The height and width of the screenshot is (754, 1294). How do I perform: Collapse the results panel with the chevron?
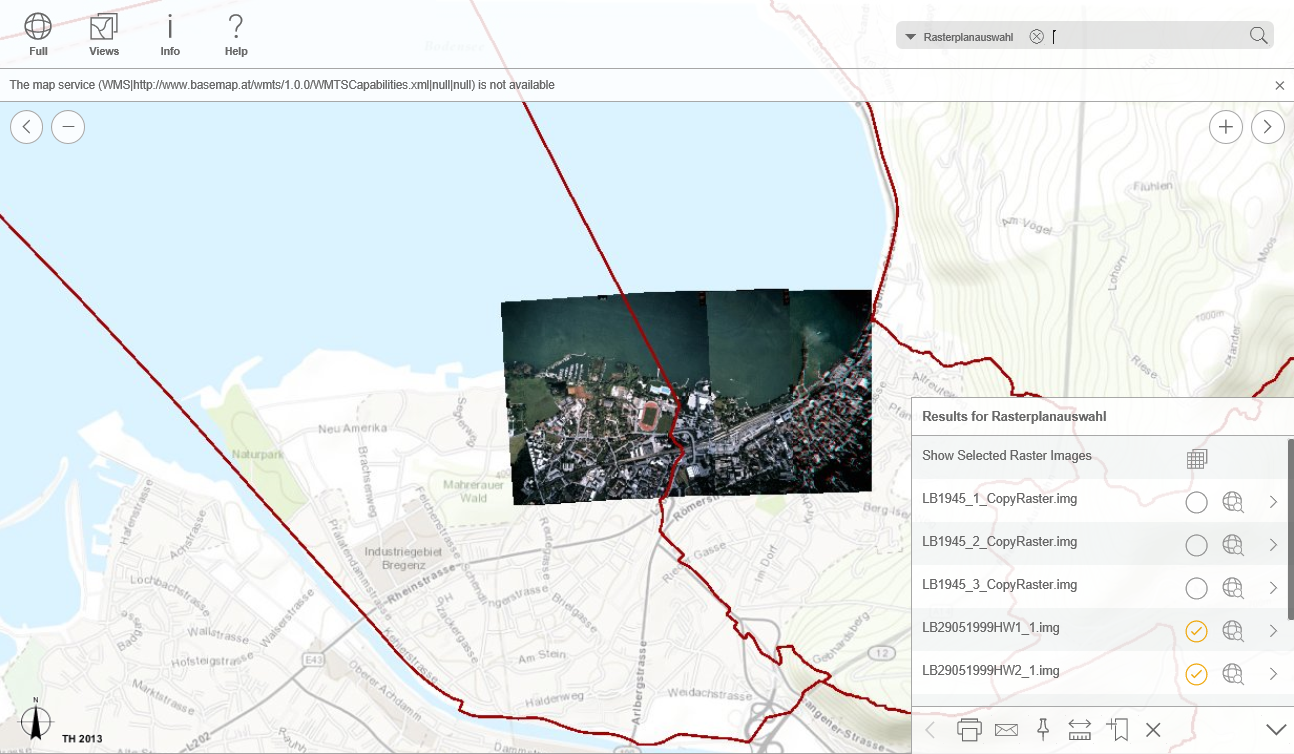pyautogui.click(x=1276, y=729)
